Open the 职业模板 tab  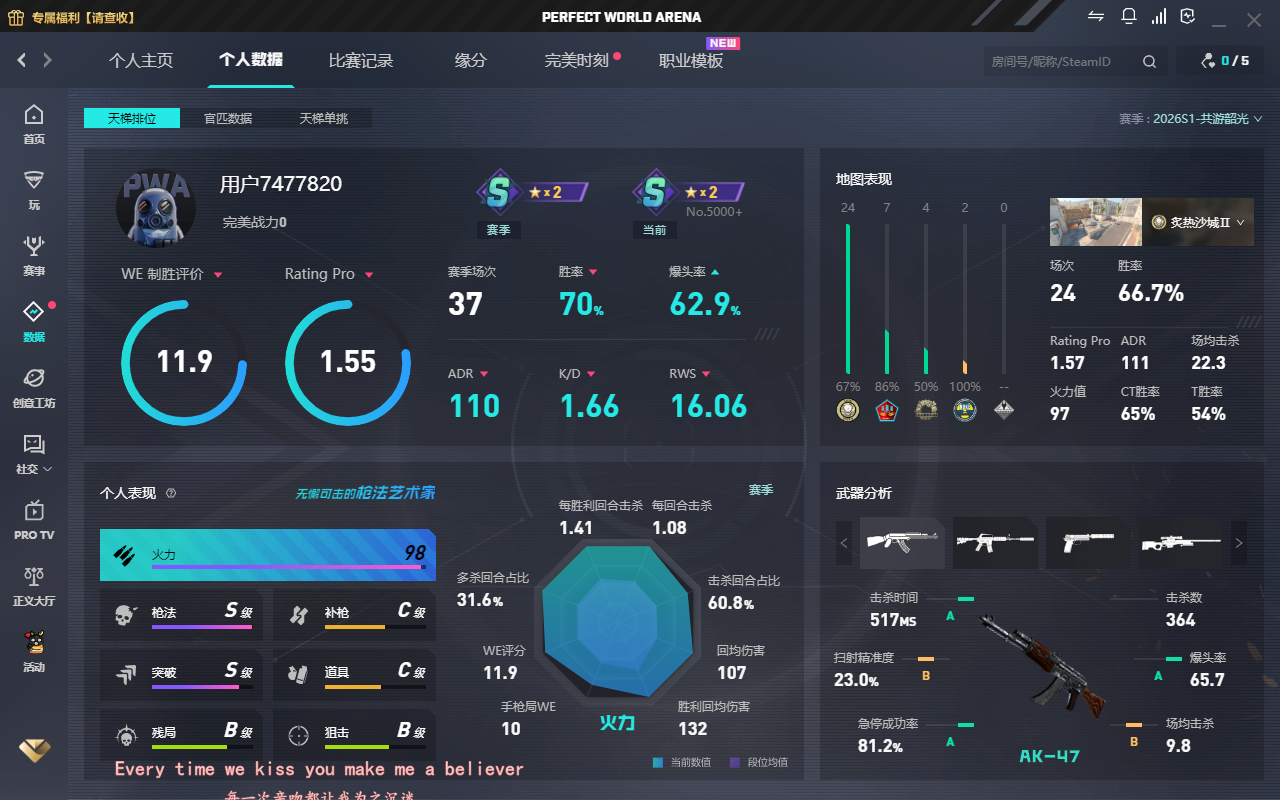691,61
